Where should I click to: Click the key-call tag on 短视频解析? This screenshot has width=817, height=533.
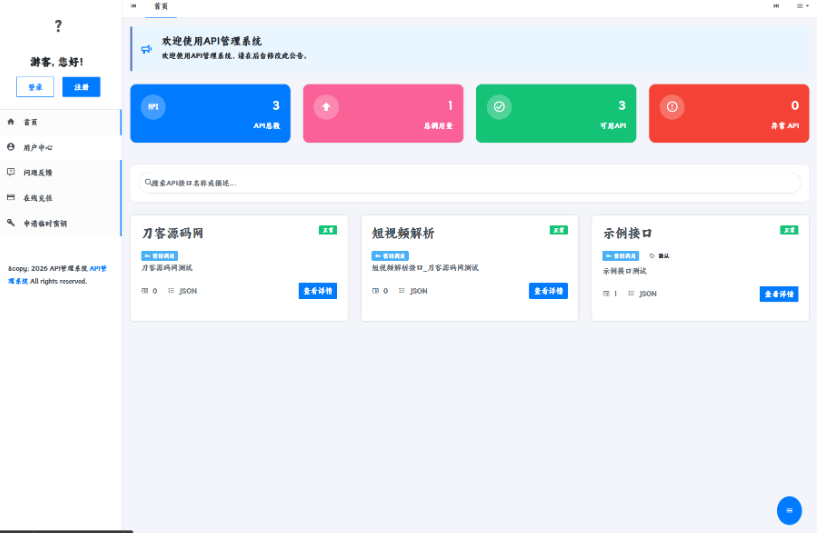click(390, 256)
